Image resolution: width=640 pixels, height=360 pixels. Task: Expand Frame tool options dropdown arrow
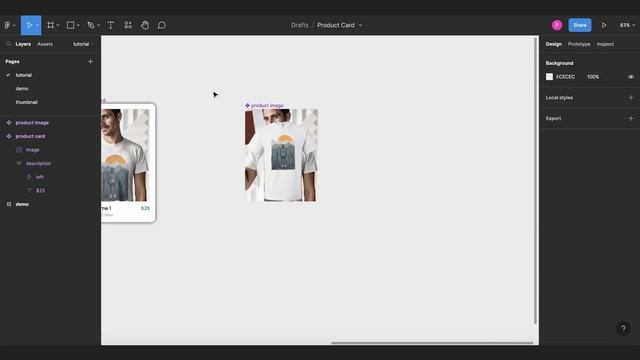click(58, 25)
